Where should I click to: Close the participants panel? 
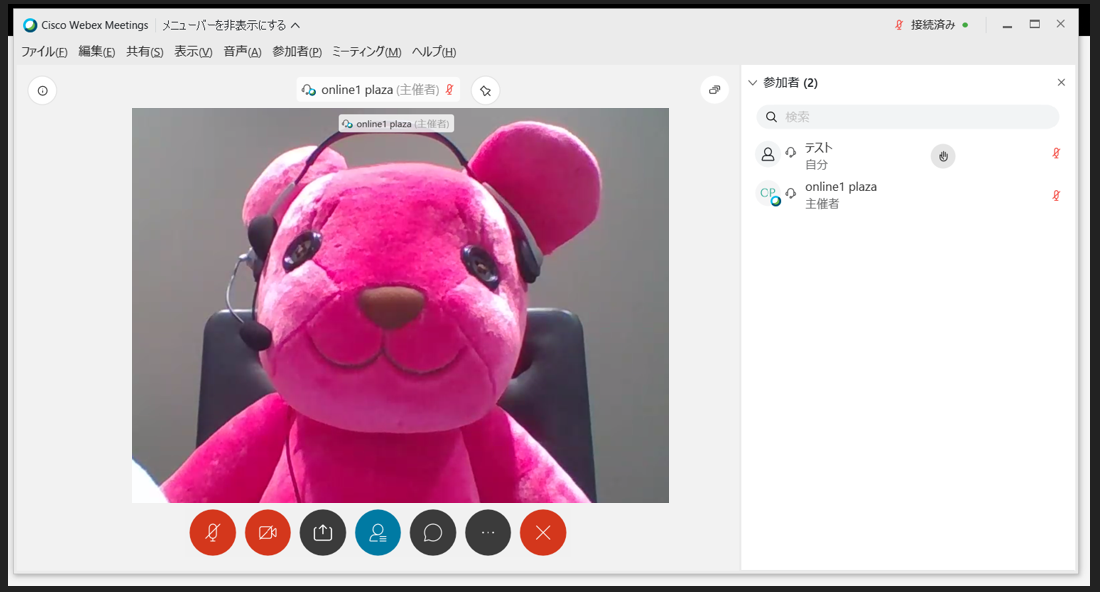(x=1061, y=83)
